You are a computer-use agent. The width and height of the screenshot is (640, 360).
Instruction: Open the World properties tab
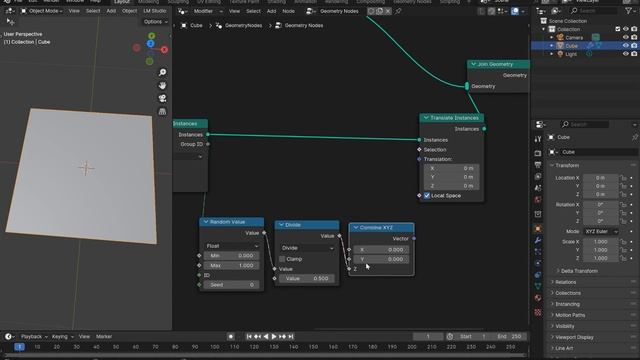click(x=538, y=200)
